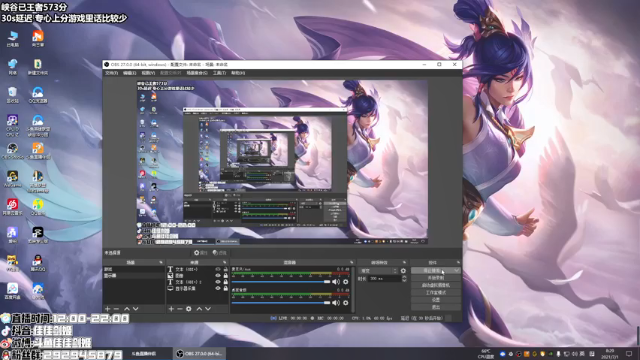Viewport: 640px width, 360px height.
Task: Open the Help menu in OBS
Action: pos(238,73)
